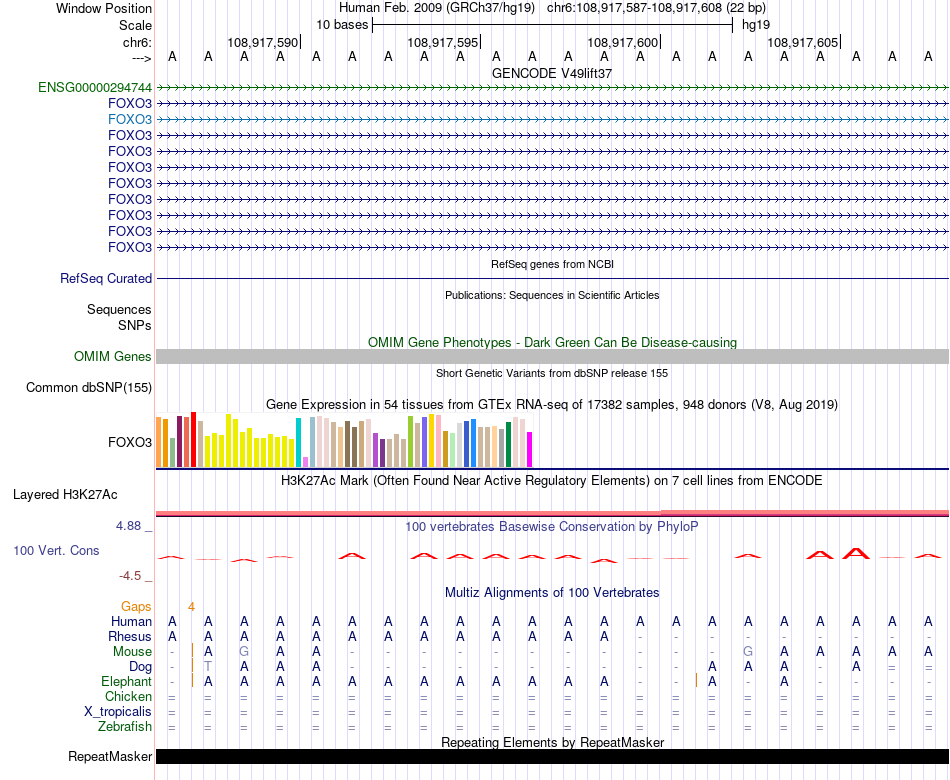The image size is (950, 780).
Task: Open the GENCODE V49lift37 track title
Action: tap(552, 73)
